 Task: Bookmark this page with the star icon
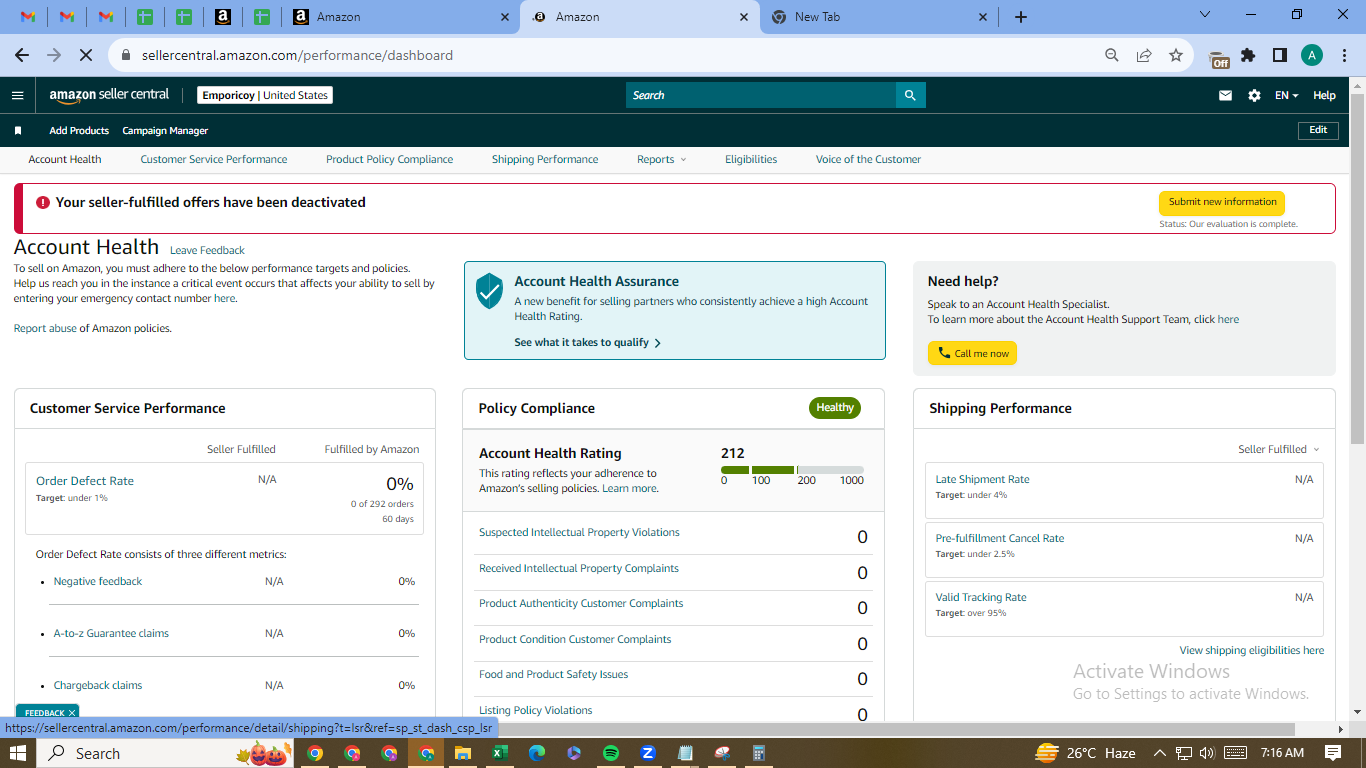click(x=1176, y=55)
